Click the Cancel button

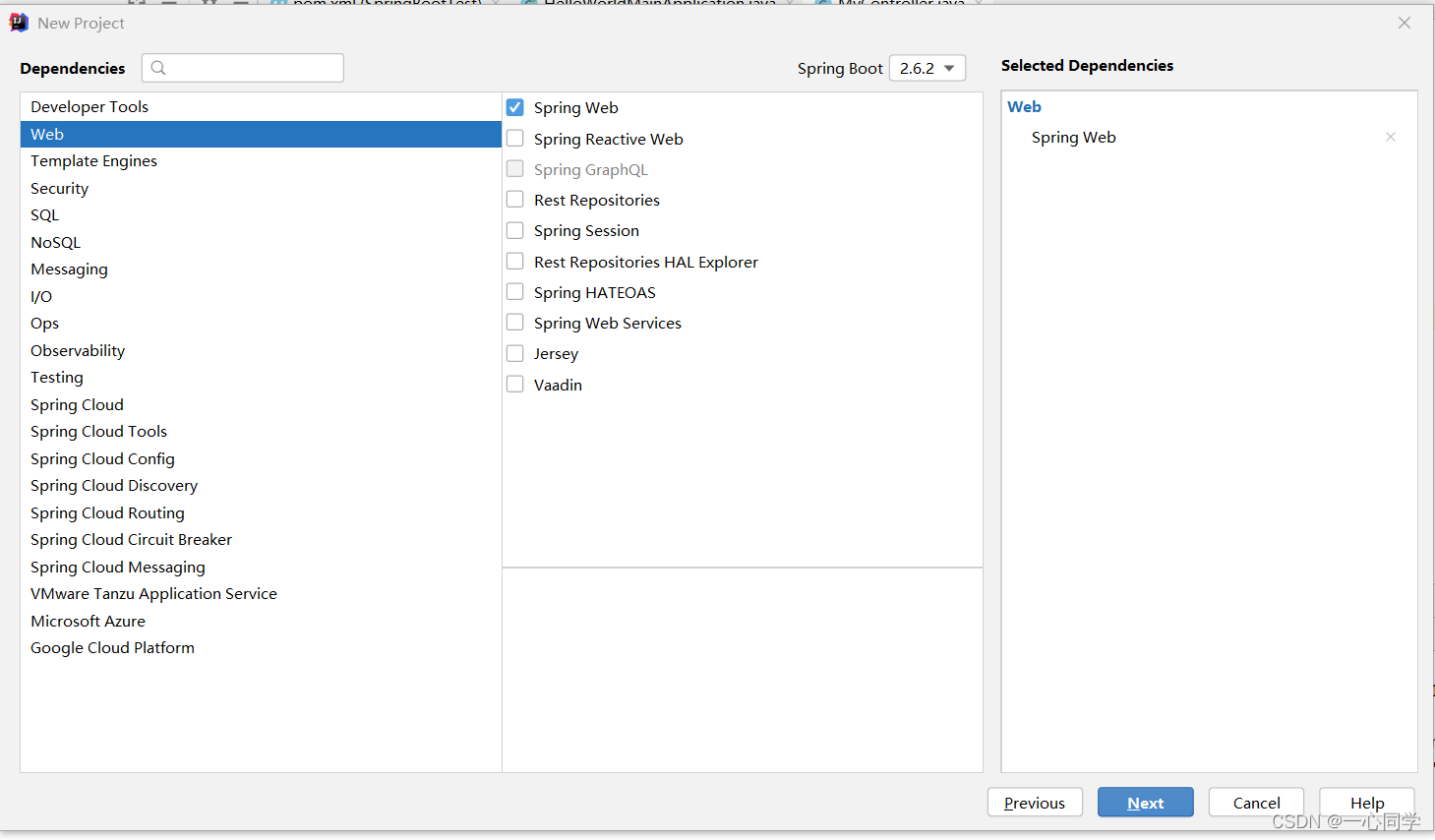tap(1256, 803)
